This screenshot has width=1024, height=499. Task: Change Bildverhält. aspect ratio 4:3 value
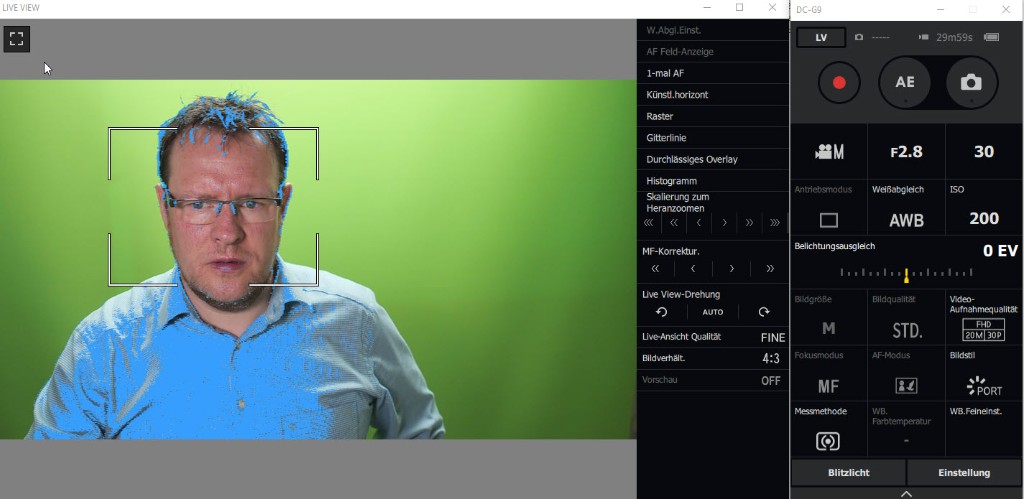tap(771, 358)
